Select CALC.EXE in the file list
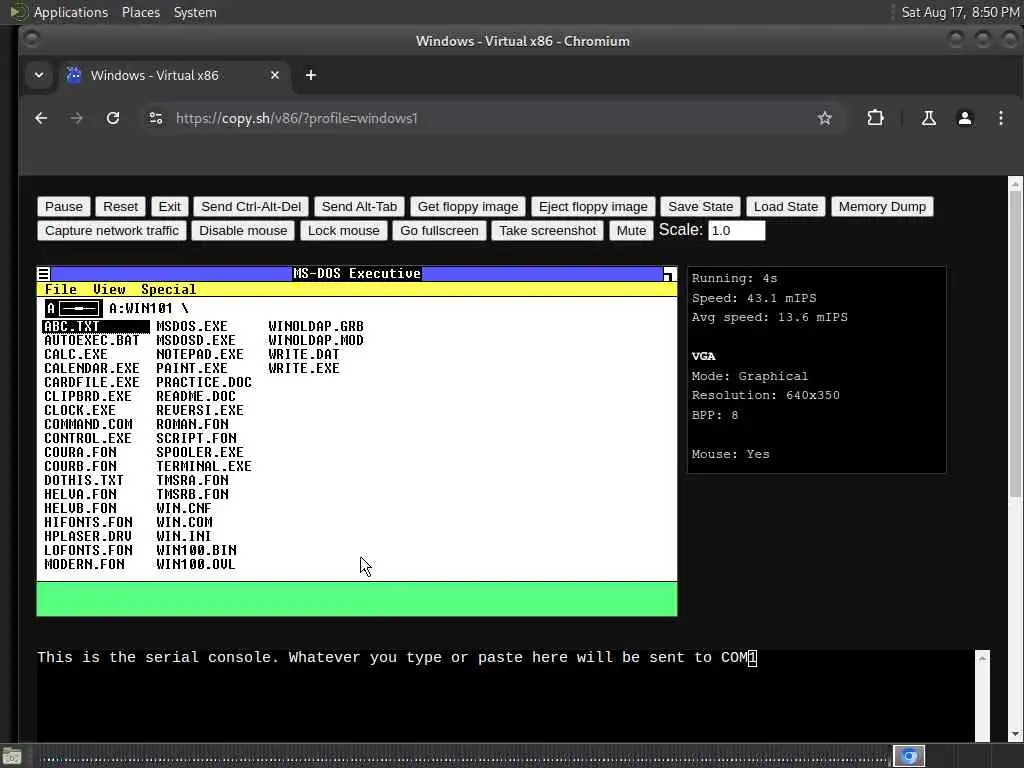 point(76,354)
